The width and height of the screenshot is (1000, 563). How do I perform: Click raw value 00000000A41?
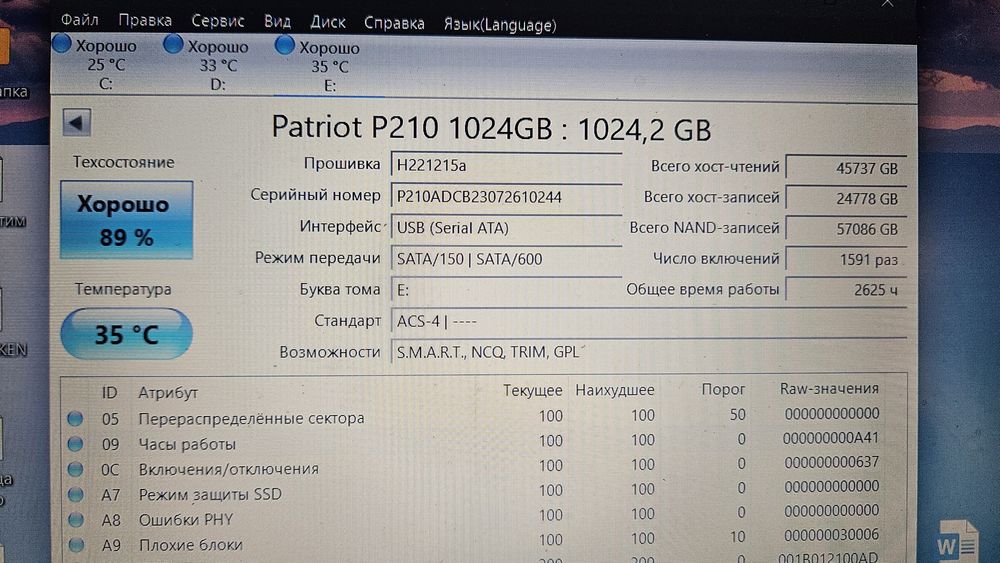pos(830,438)
